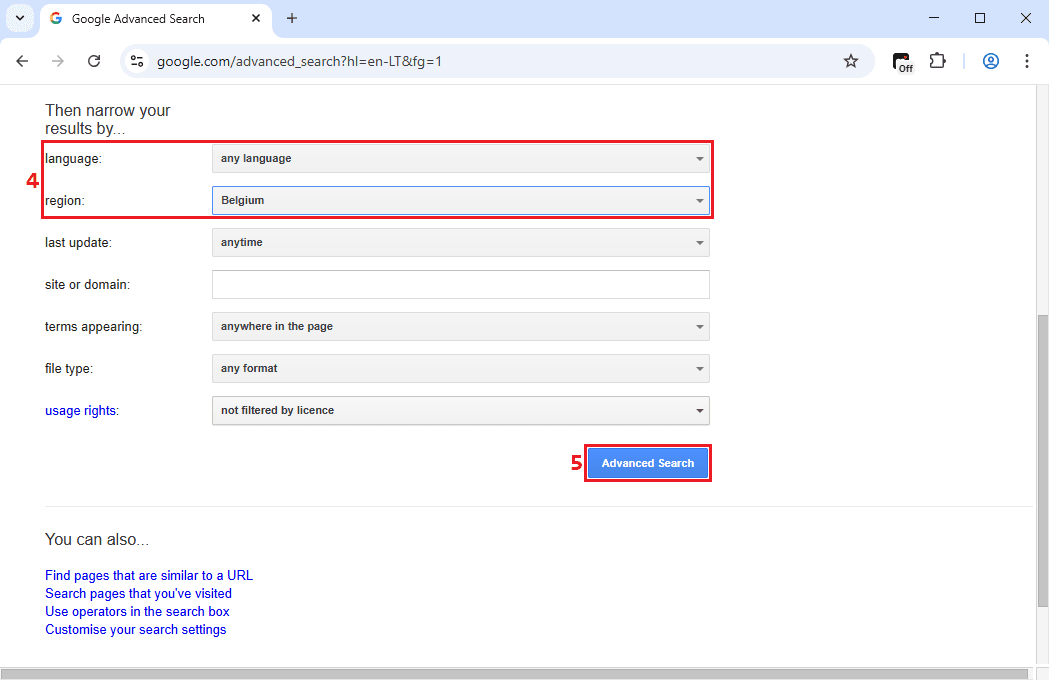Open the region dropdown showing Belgium
This screenshot has width=1049, height=680.
coord(460,200)
